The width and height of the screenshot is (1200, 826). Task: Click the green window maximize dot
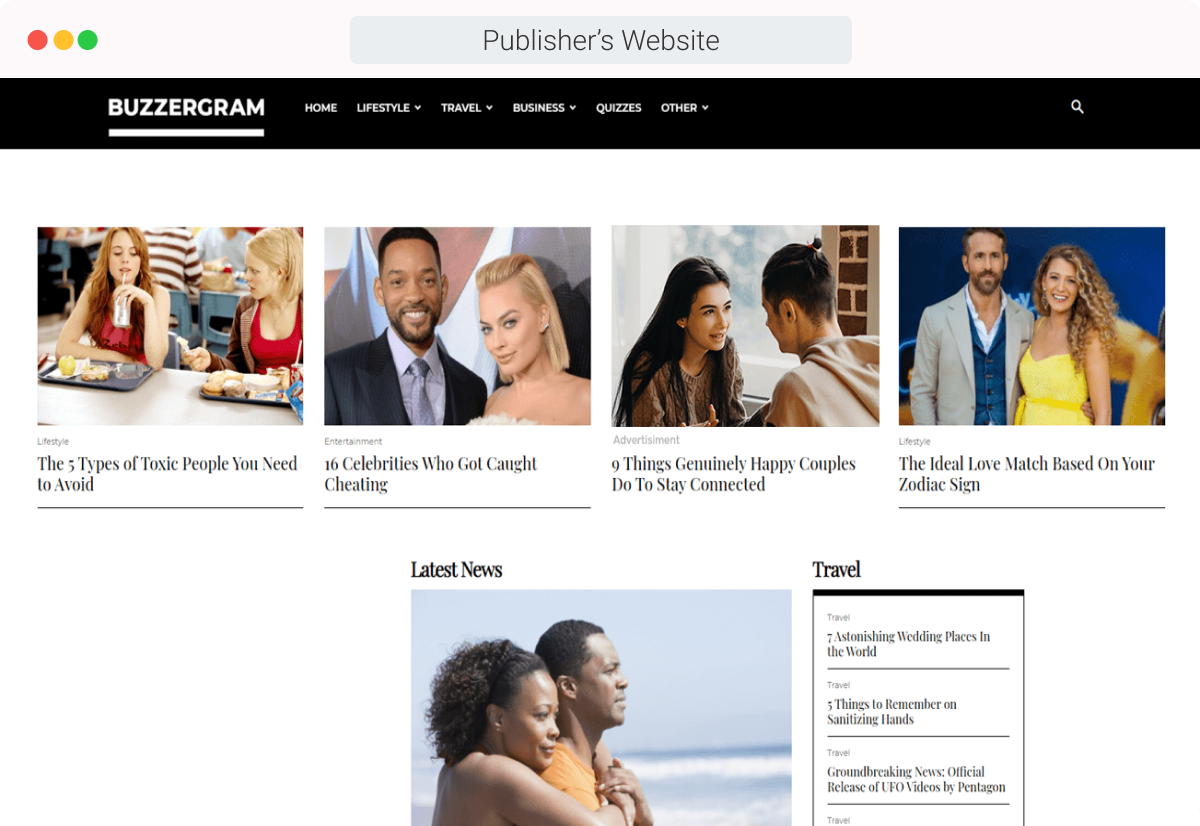coord(88,40)
